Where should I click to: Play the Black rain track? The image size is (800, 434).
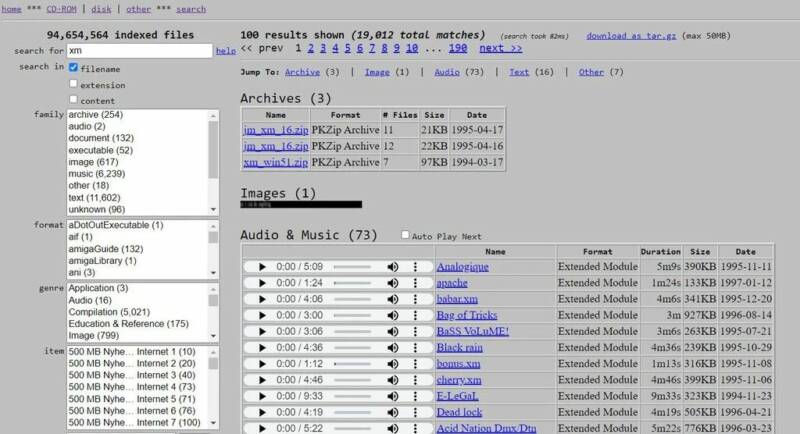(262, 348)
